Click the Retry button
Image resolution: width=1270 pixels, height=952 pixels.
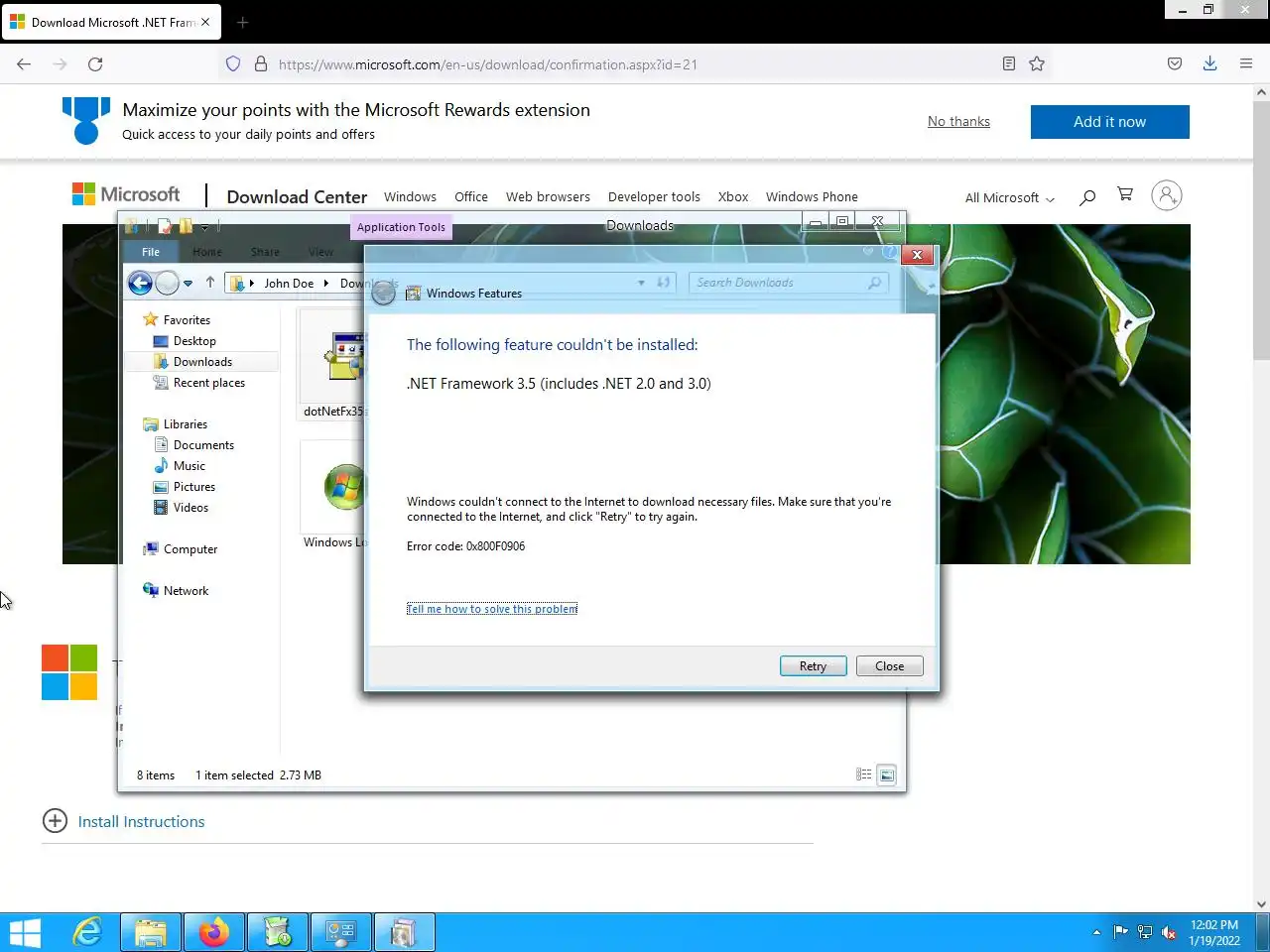point(813,666)
